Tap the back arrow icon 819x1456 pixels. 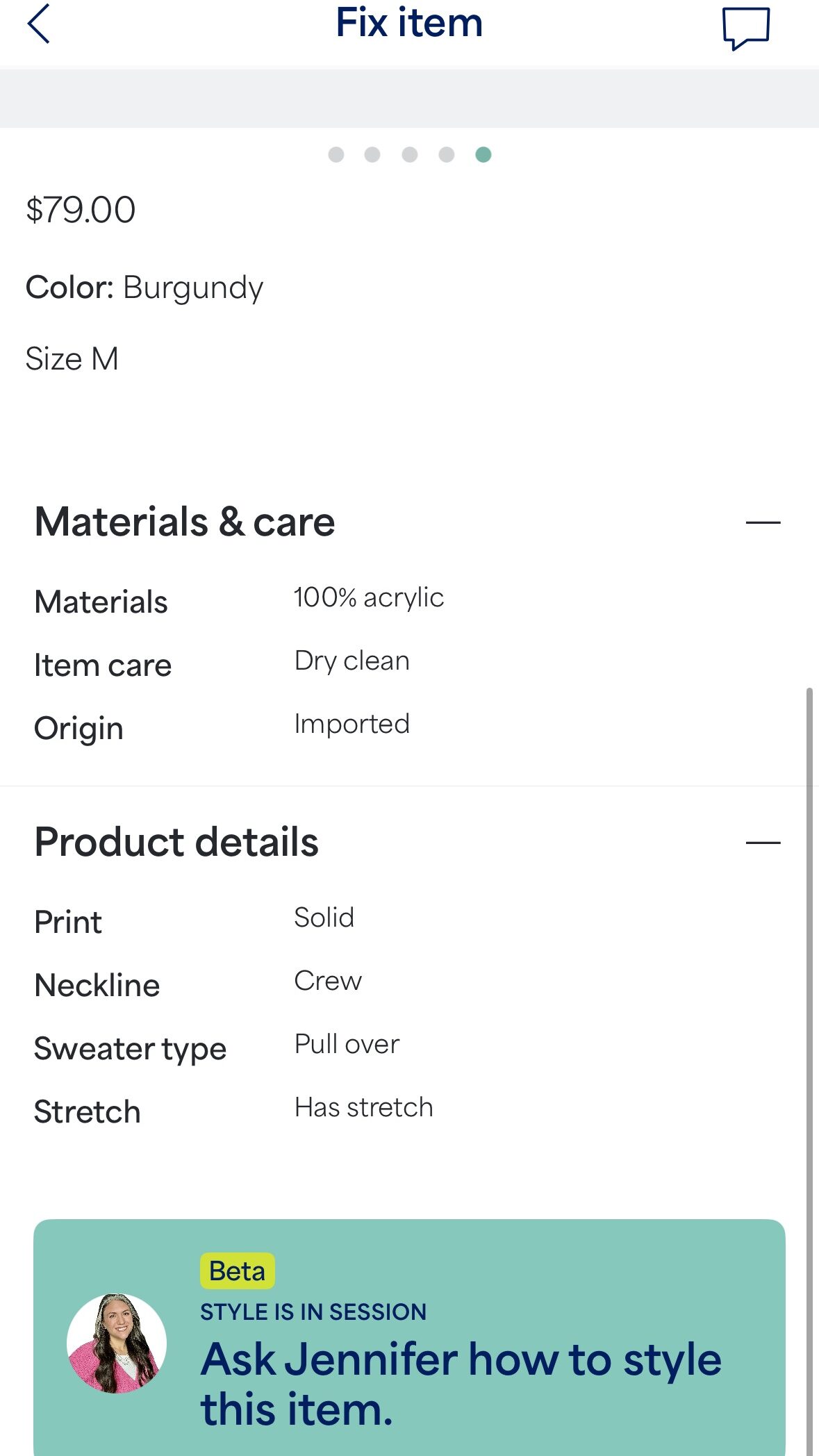pos(39,24)
